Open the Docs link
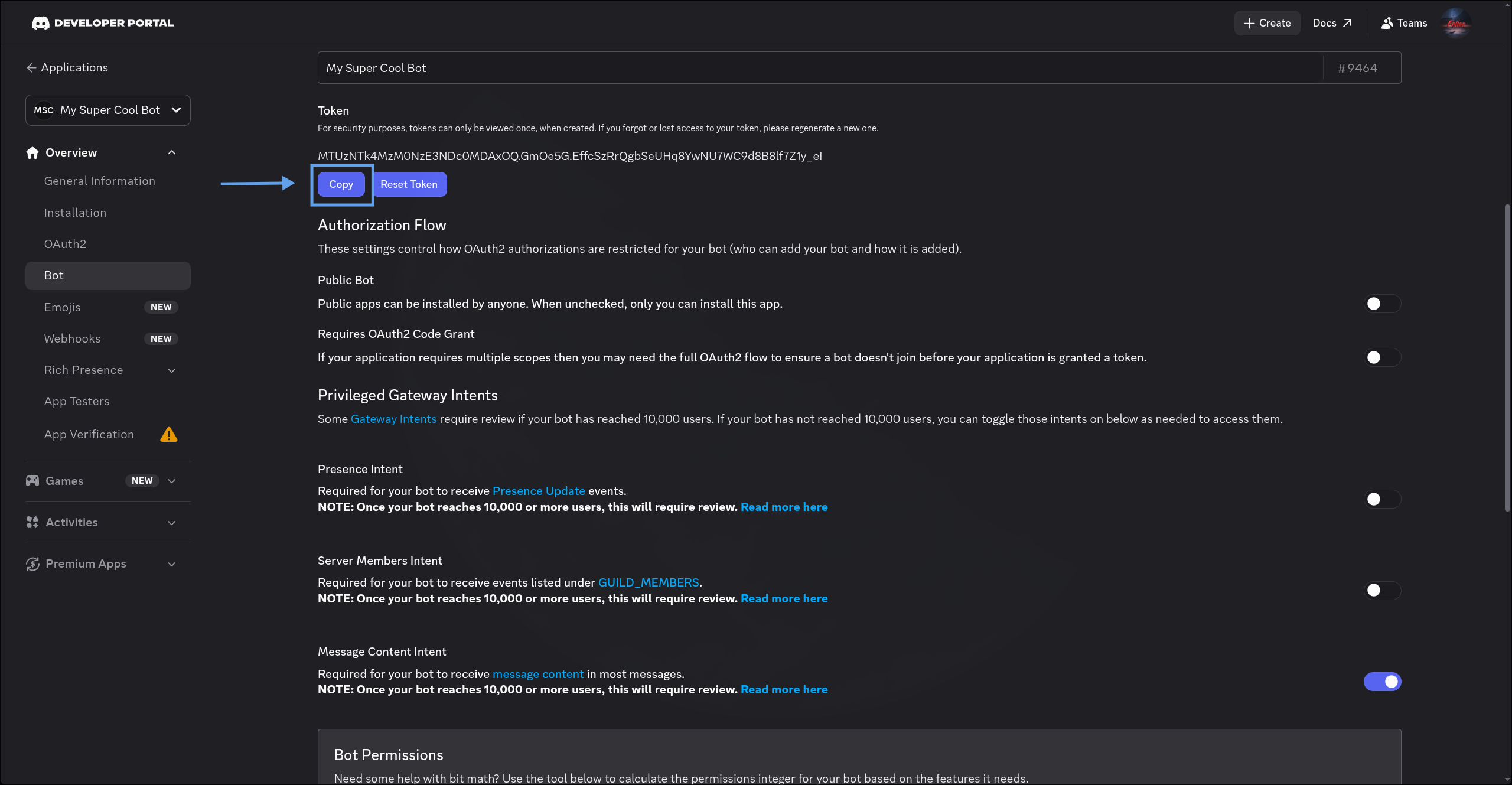 point(1332,23)
